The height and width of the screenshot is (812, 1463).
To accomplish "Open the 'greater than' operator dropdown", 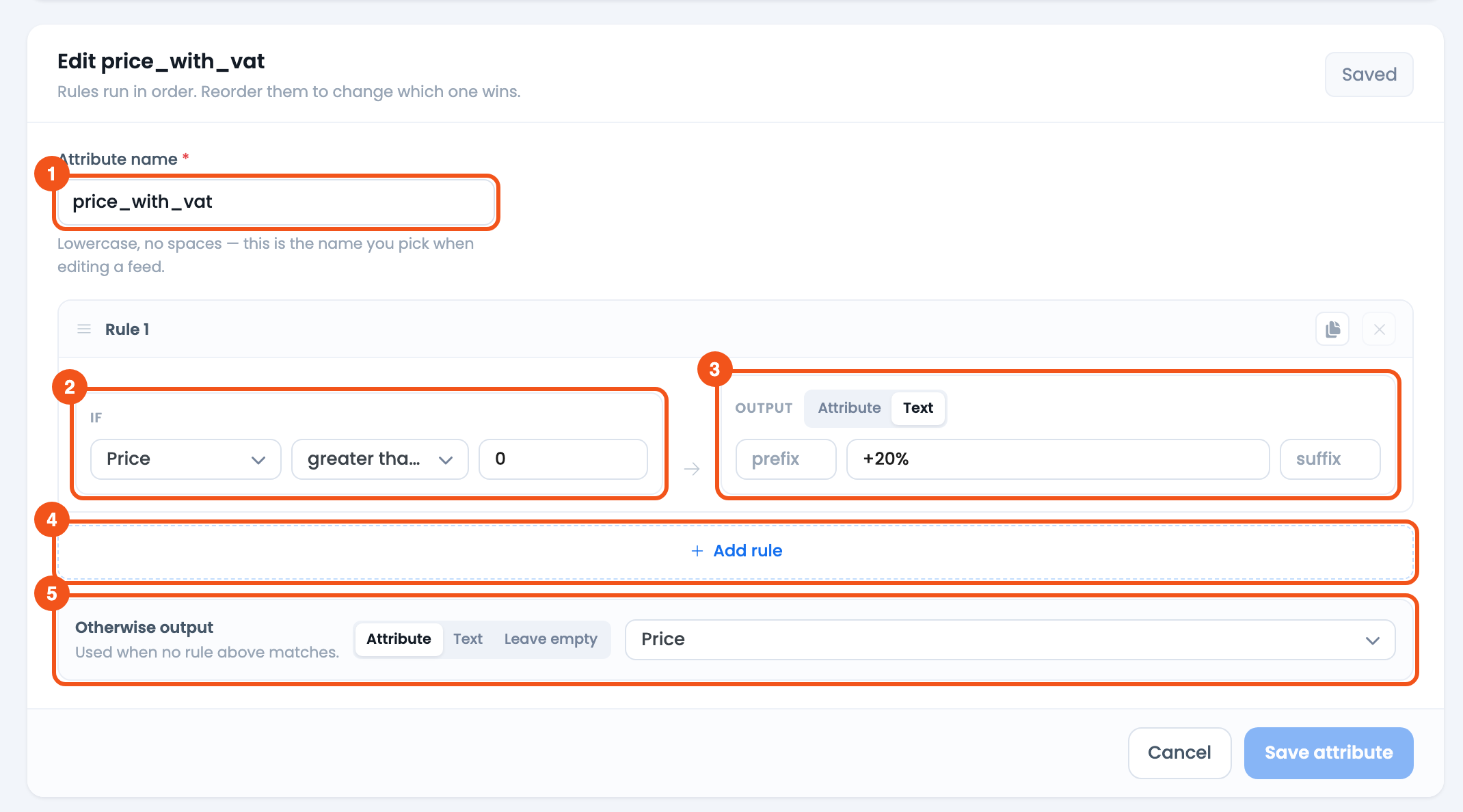I will (380, 459).
